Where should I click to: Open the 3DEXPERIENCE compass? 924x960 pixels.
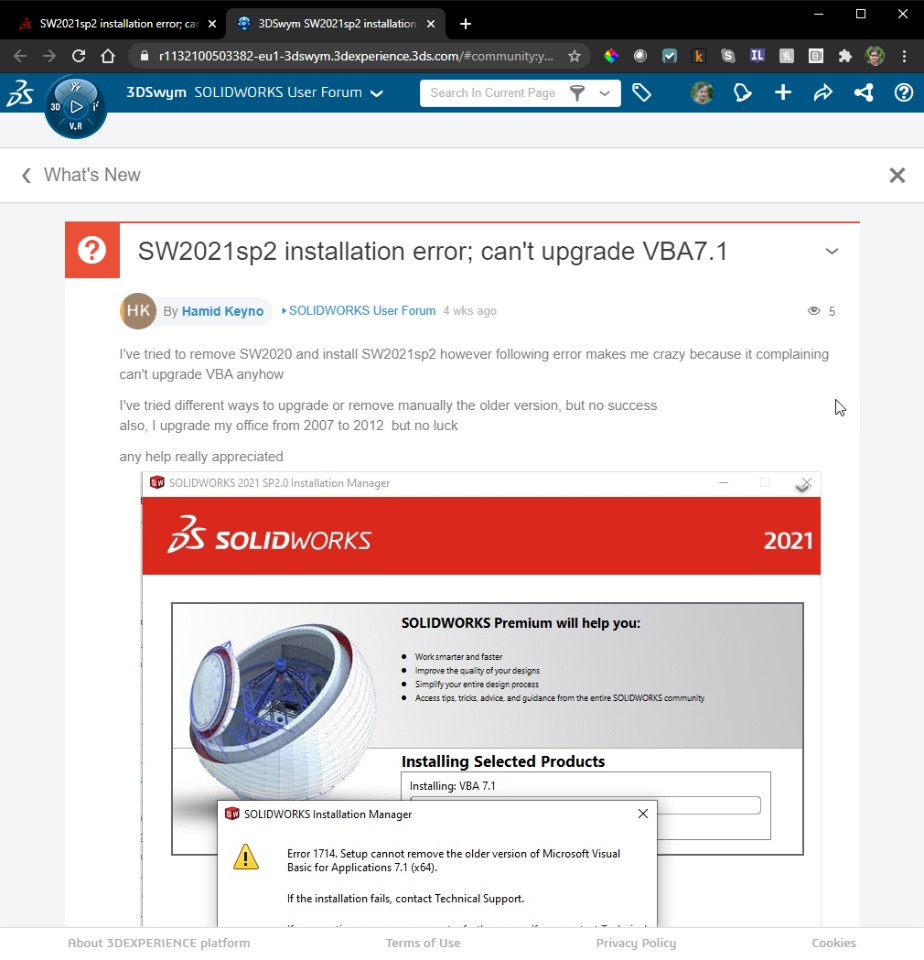[x=75, y=107]
